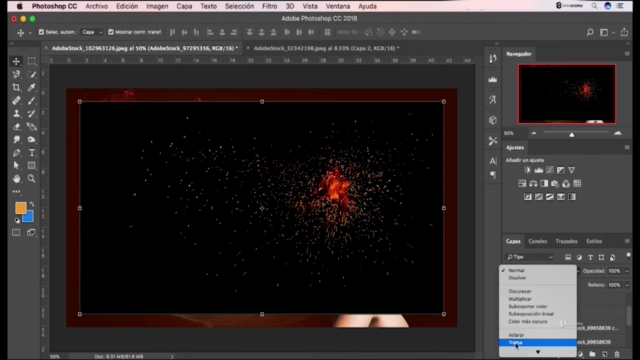Image resolution: width=640 pixels, height=360 pixels.
Task: Add a Brightness/Contrast adjustment
Action: [527, 170]
